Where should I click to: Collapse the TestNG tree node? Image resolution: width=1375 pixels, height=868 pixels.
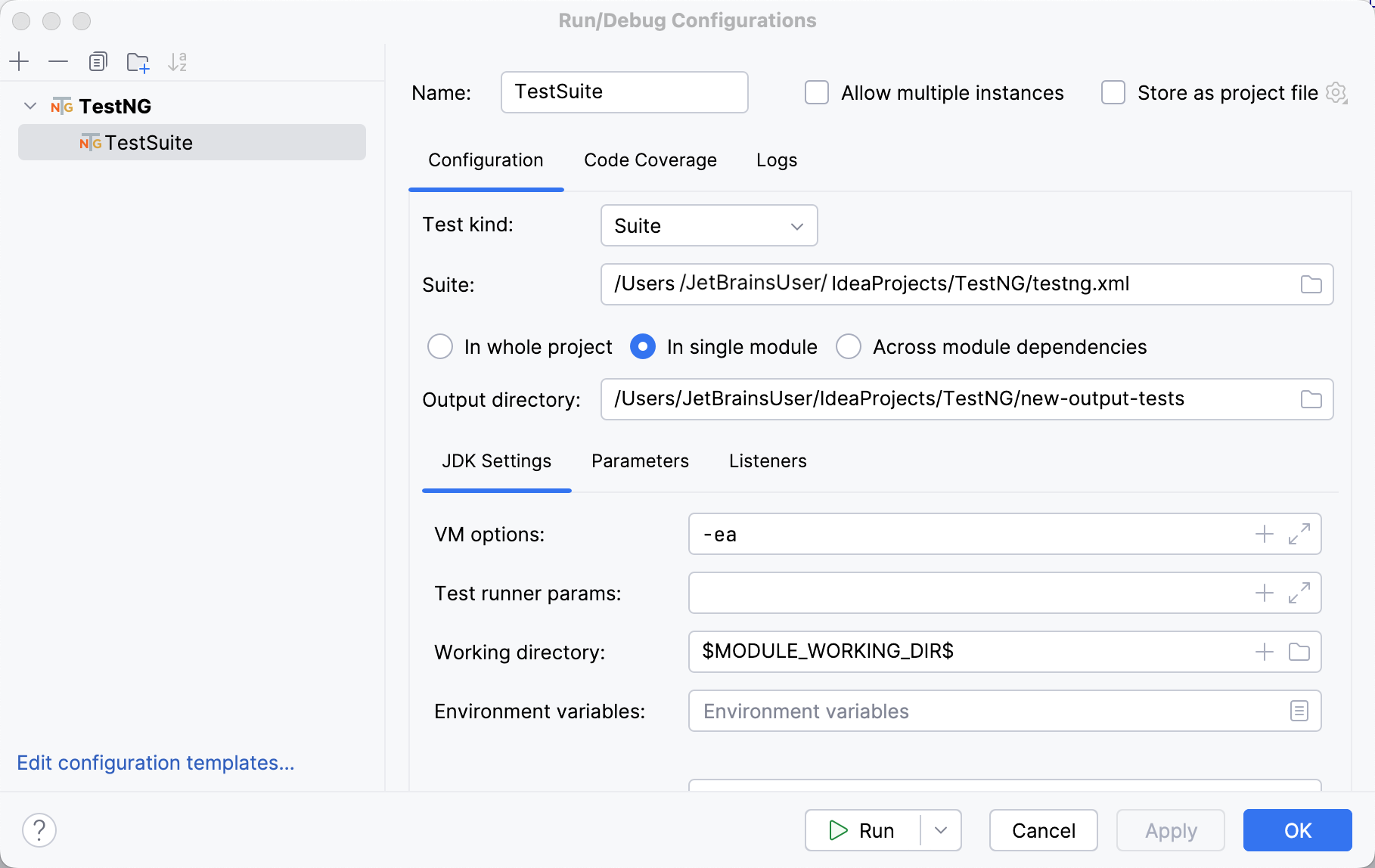click(x=29, y=106)
